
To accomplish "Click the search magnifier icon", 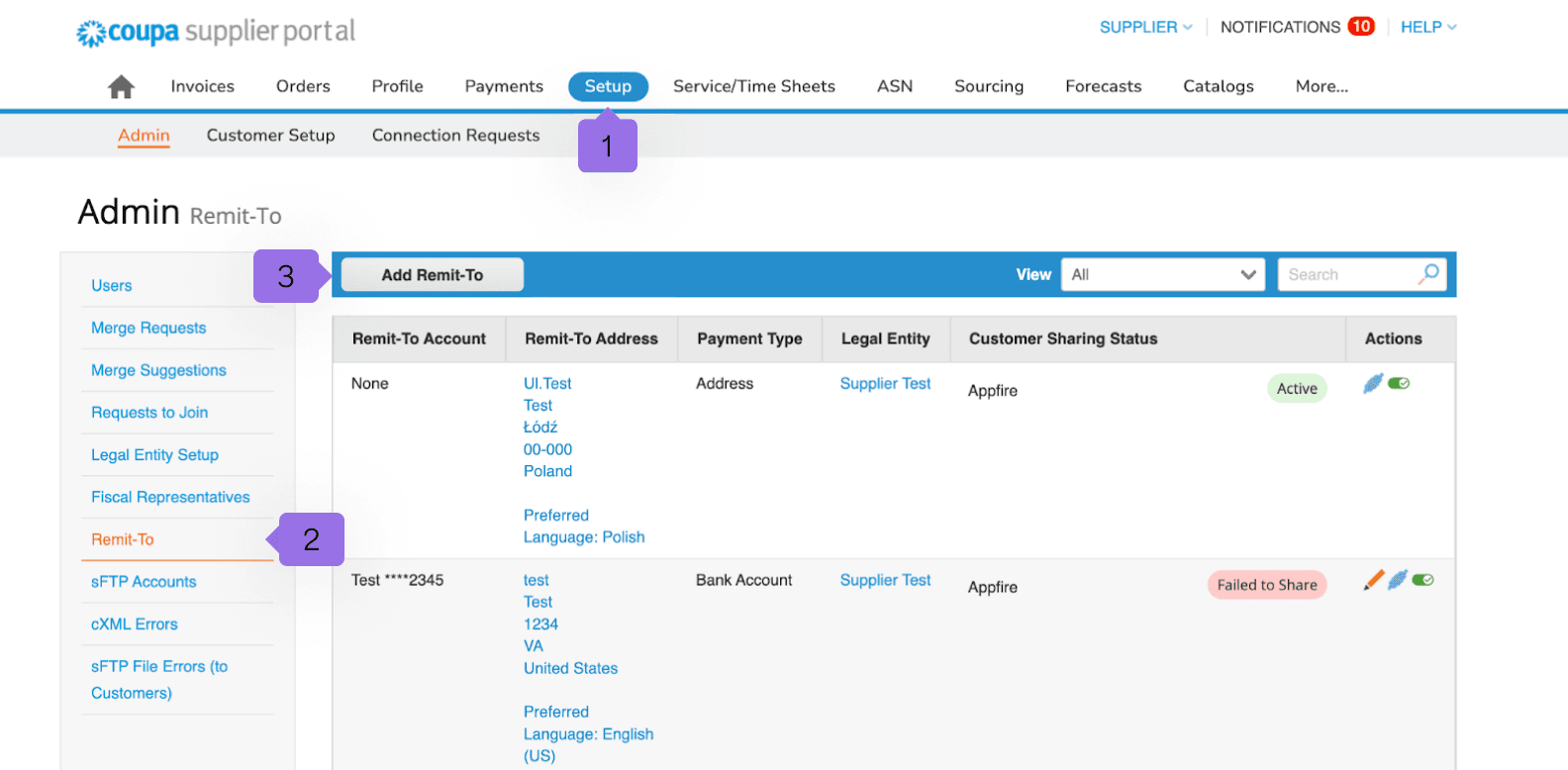I will click(1428, 274).
